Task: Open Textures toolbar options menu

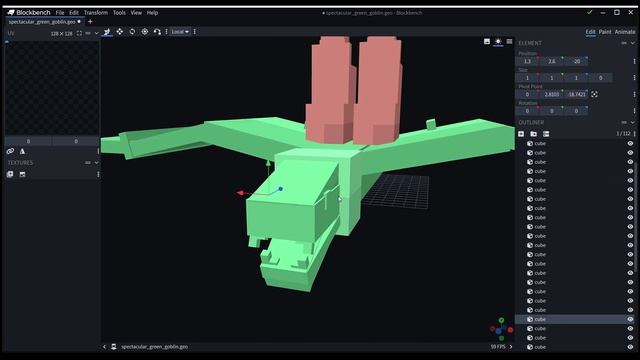Action: point(98,174)
